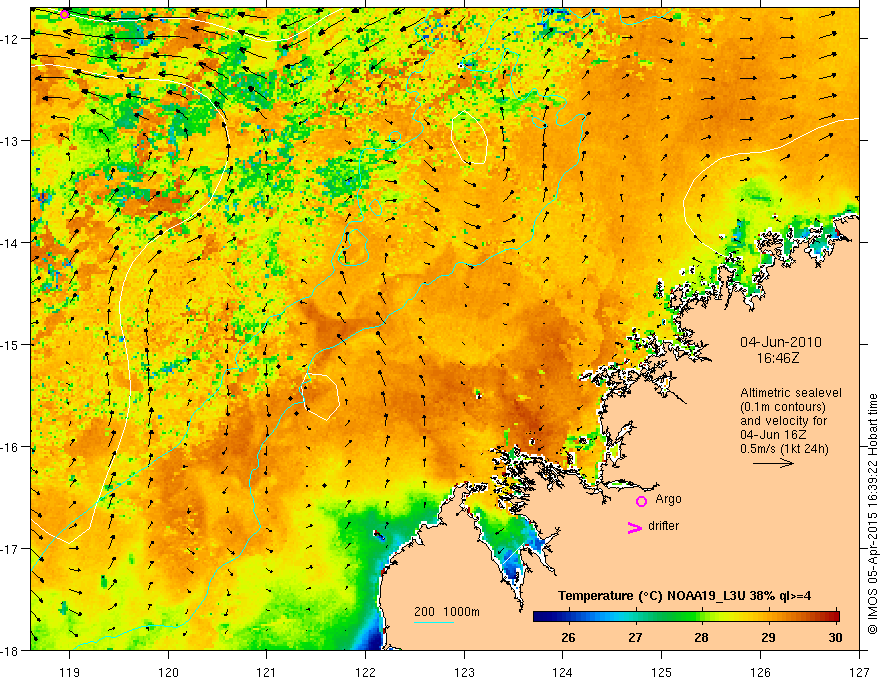Click the 122 longitude axis label

365,672
